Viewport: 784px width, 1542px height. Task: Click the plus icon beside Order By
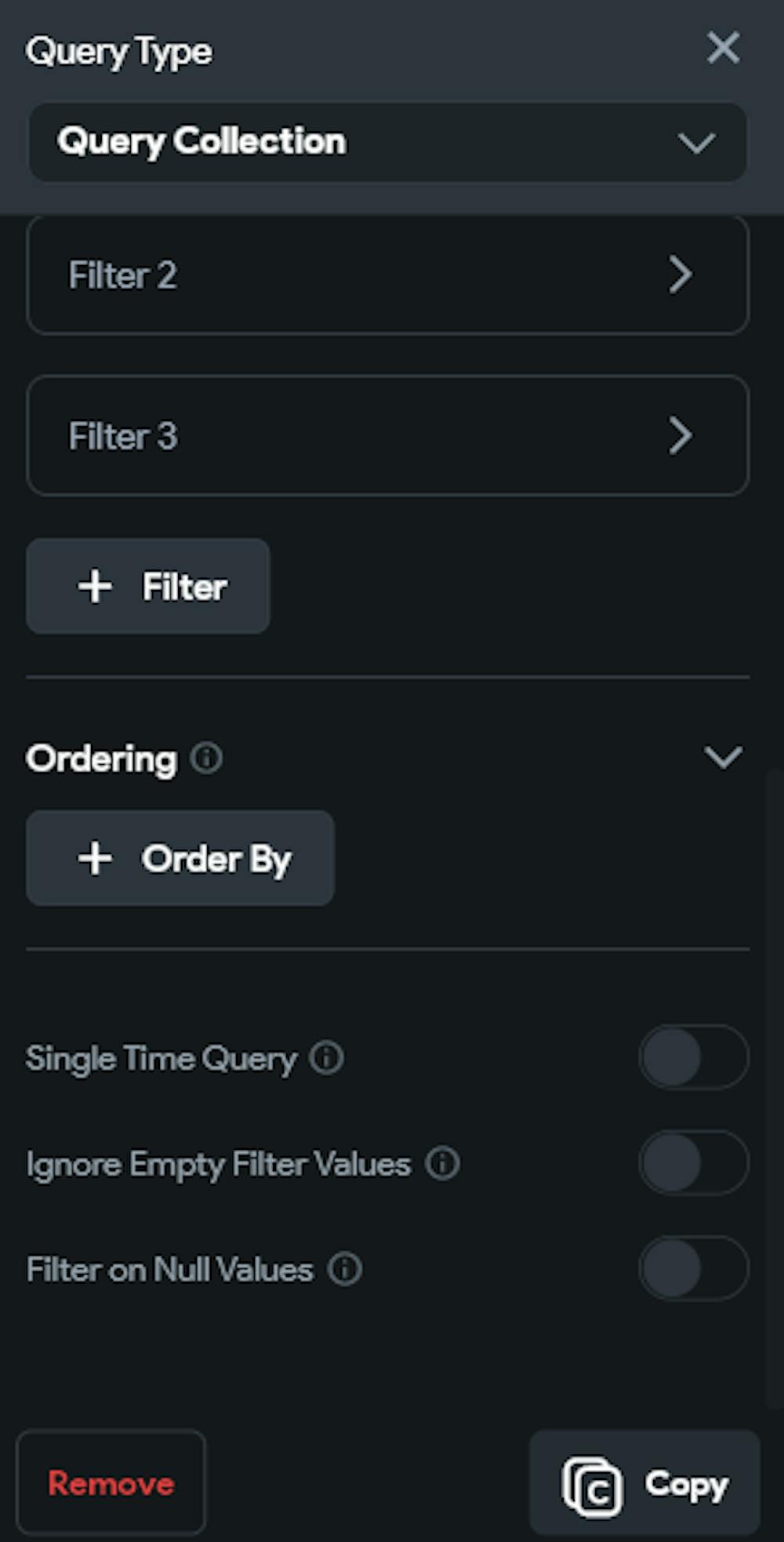95,858
